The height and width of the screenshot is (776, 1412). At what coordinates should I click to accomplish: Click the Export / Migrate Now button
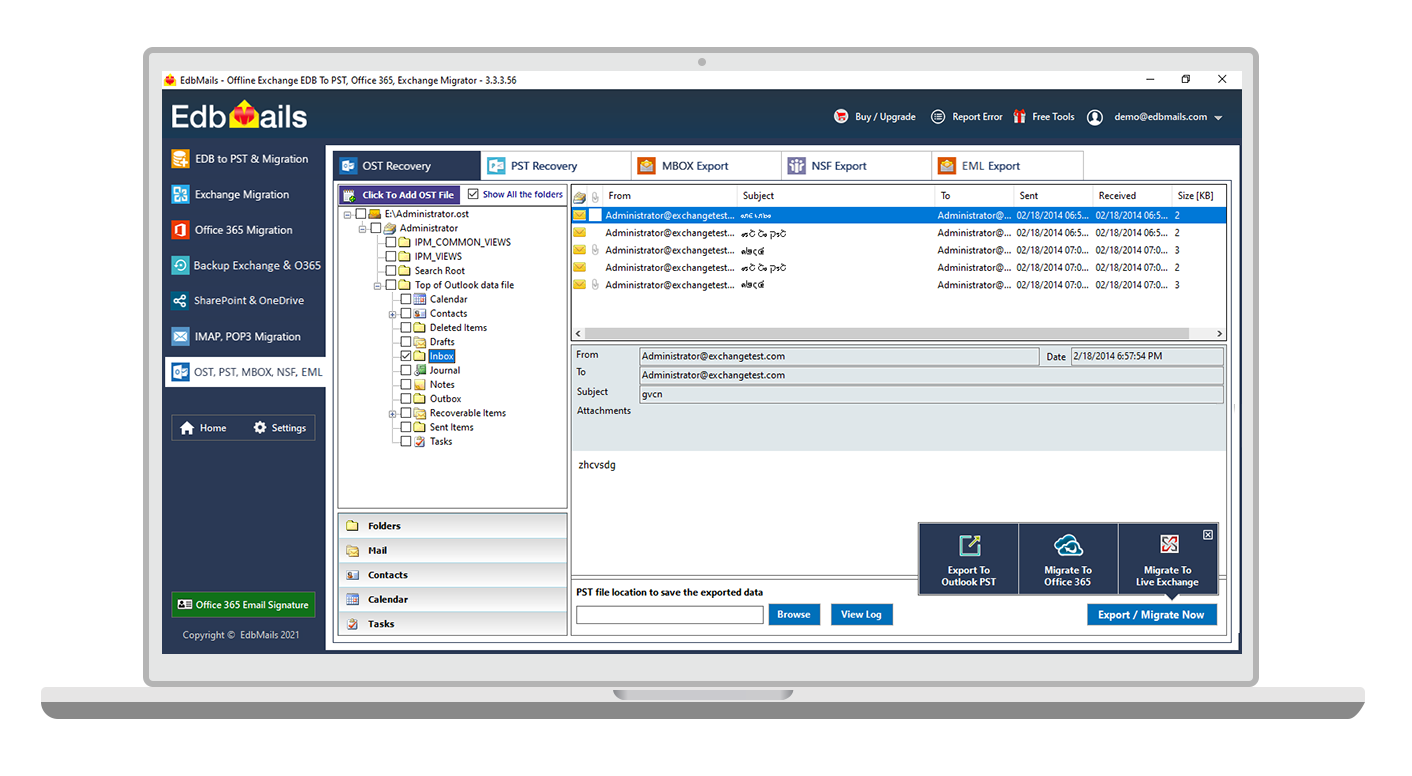(1151, 615)
